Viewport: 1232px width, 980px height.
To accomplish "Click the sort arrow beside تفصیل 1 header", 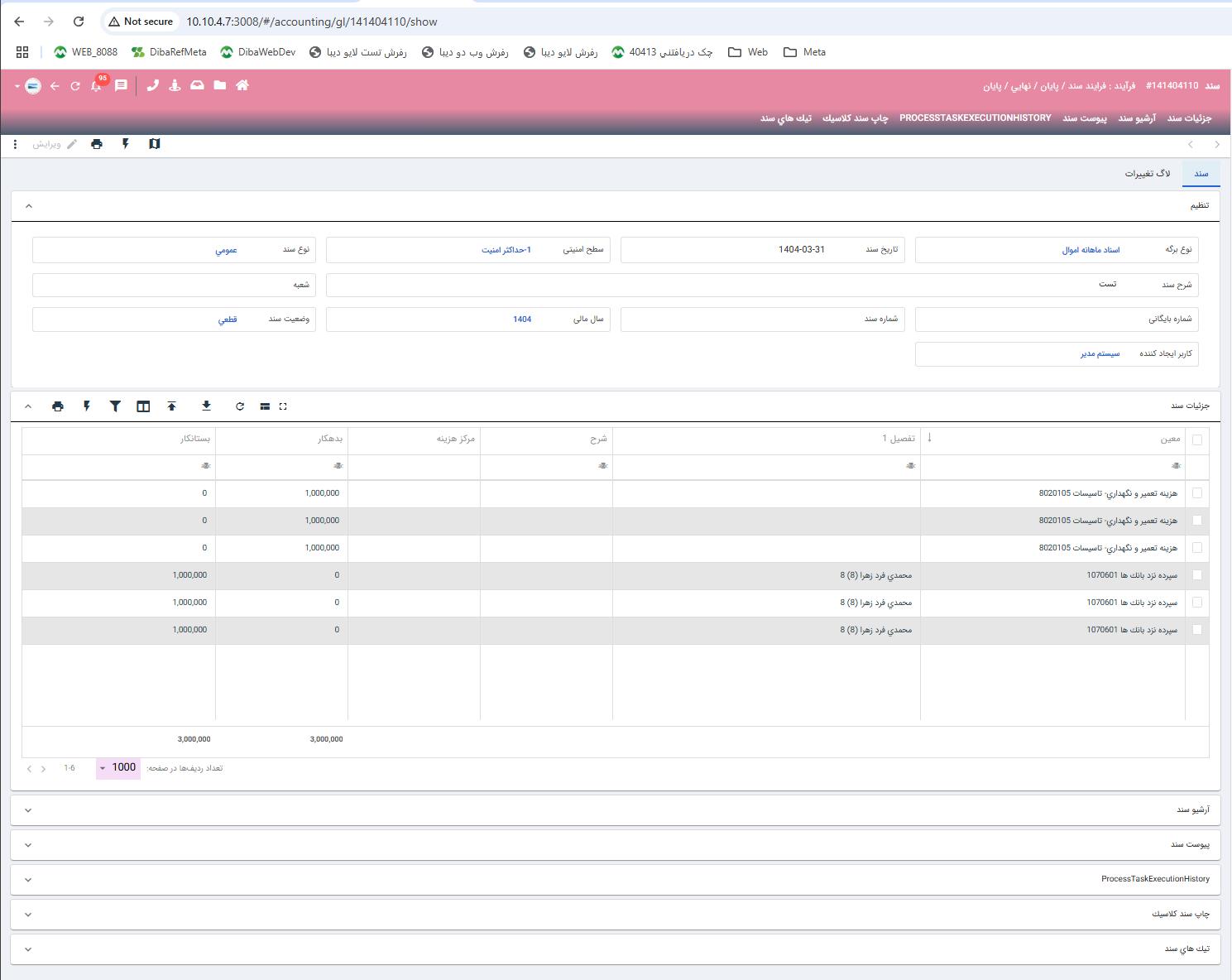I will point(930,438).
